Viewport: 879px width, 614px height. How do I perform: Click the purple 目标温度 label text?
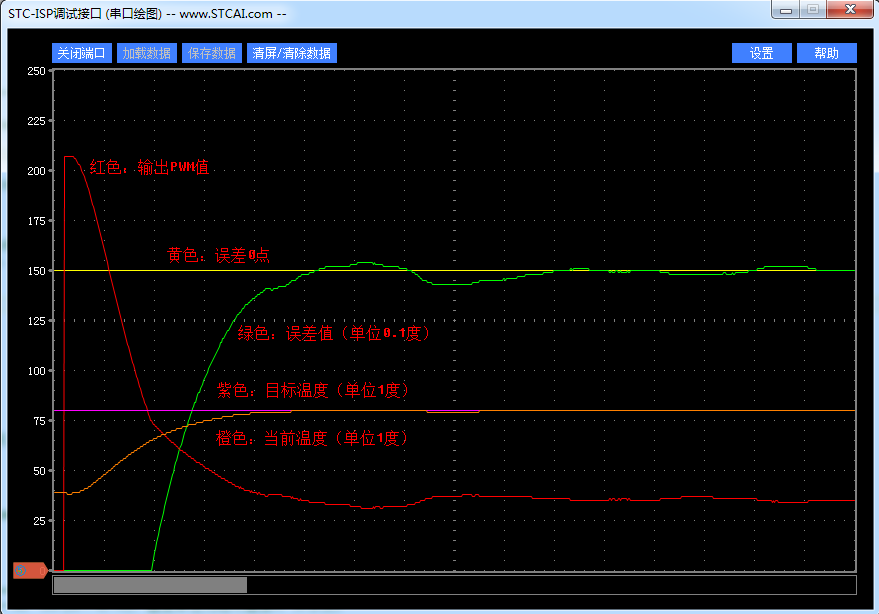(x=314, y=390)
